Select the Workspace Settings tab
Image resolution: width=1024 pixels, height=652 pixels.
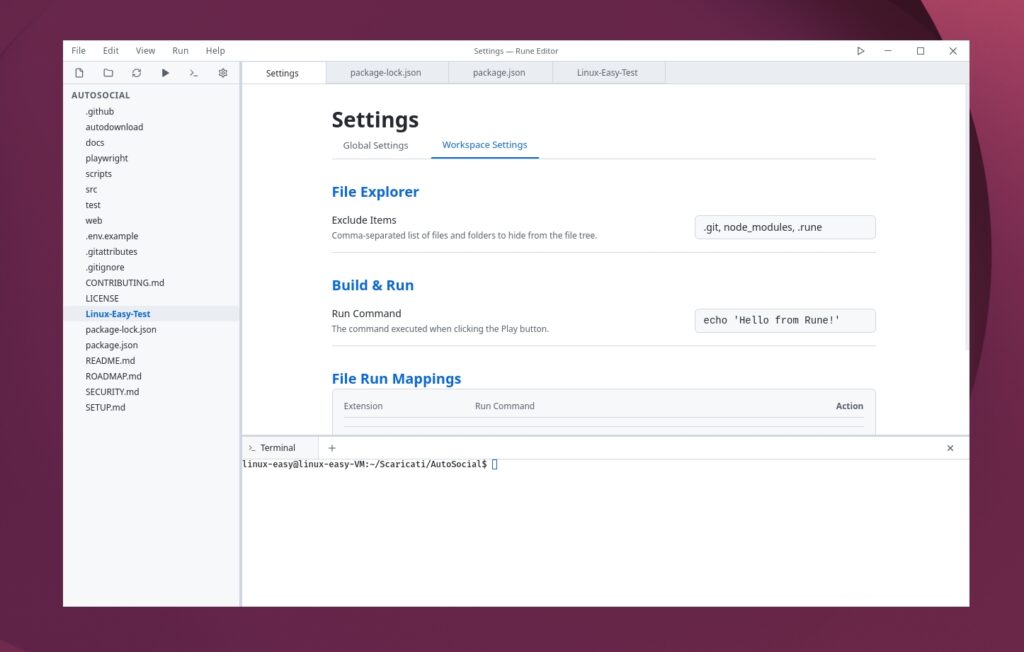point(485,145)
